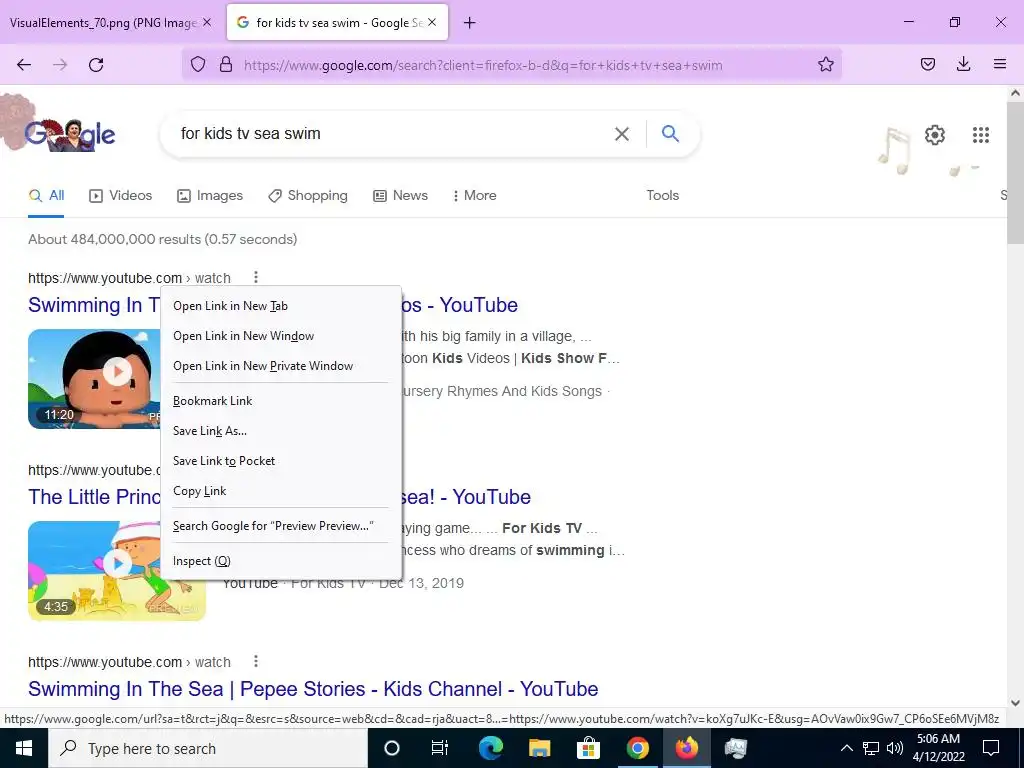Switch to the Videos results tab
Screen dimensions: 1024x768
tap(121, 195)
